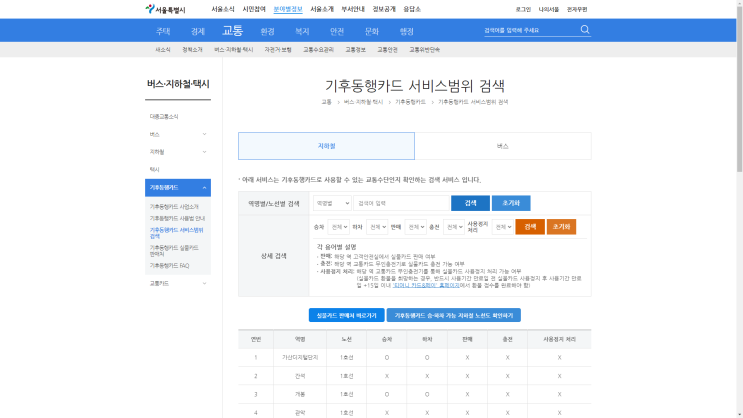The height and width of the screenshot is (418, 743).
Task: Open 기후동행카드 실물카드 판매처 sidebar link
Action: (x=174, y=251)
